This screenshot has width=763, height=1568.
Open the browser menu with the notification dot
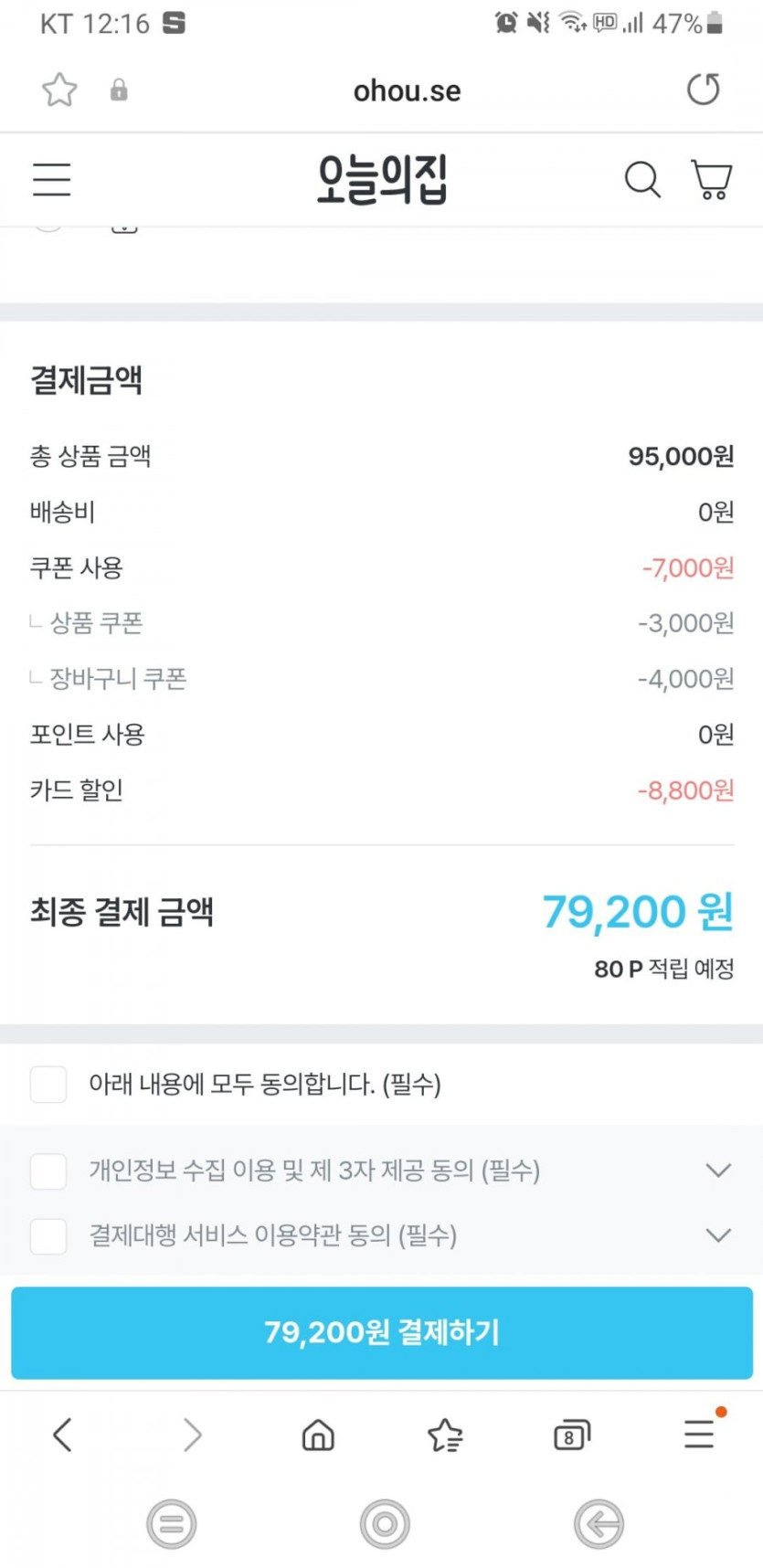click(x=700, y=1433)
